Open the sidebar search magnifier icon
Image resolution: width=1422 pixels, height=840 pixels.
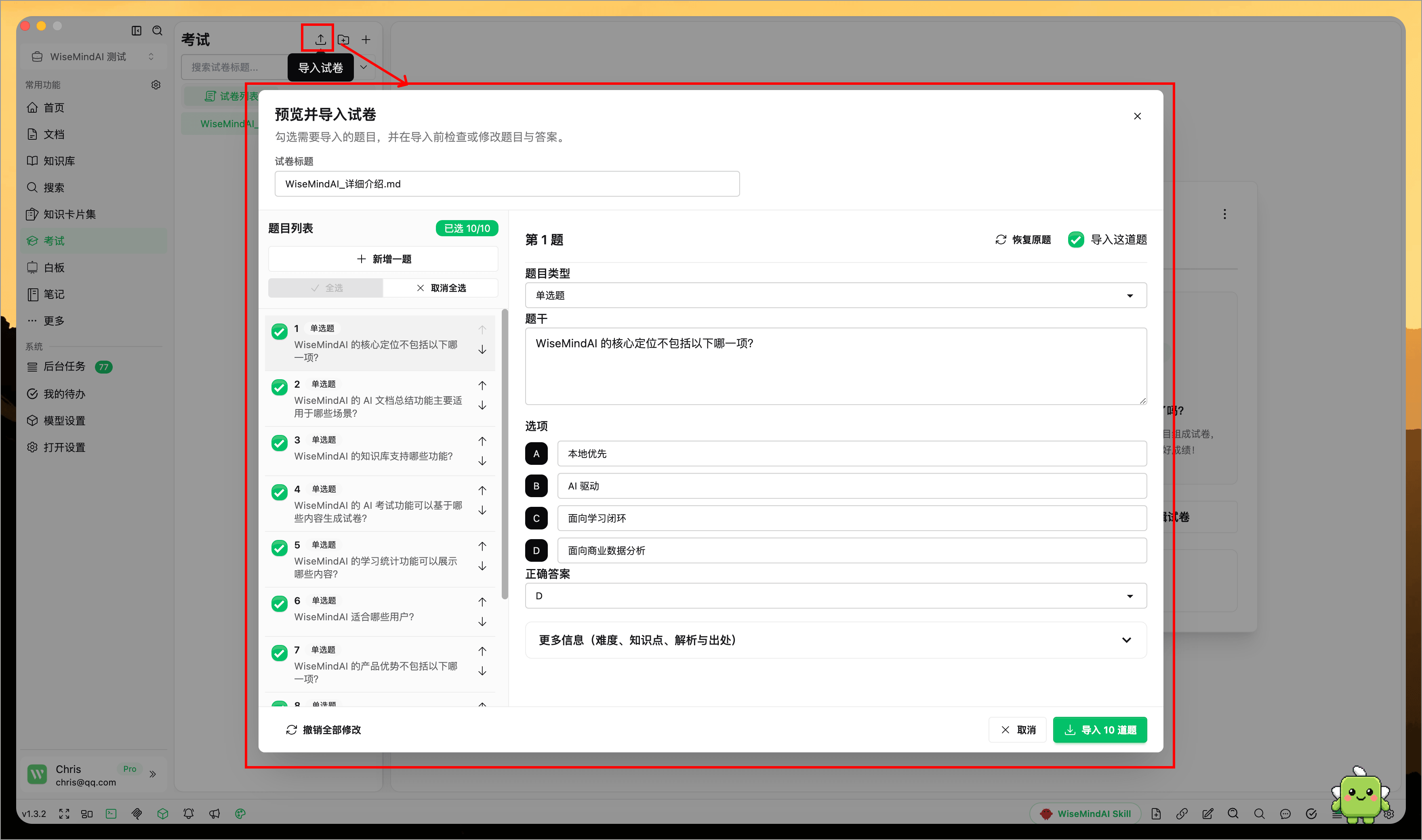(158, 31)
